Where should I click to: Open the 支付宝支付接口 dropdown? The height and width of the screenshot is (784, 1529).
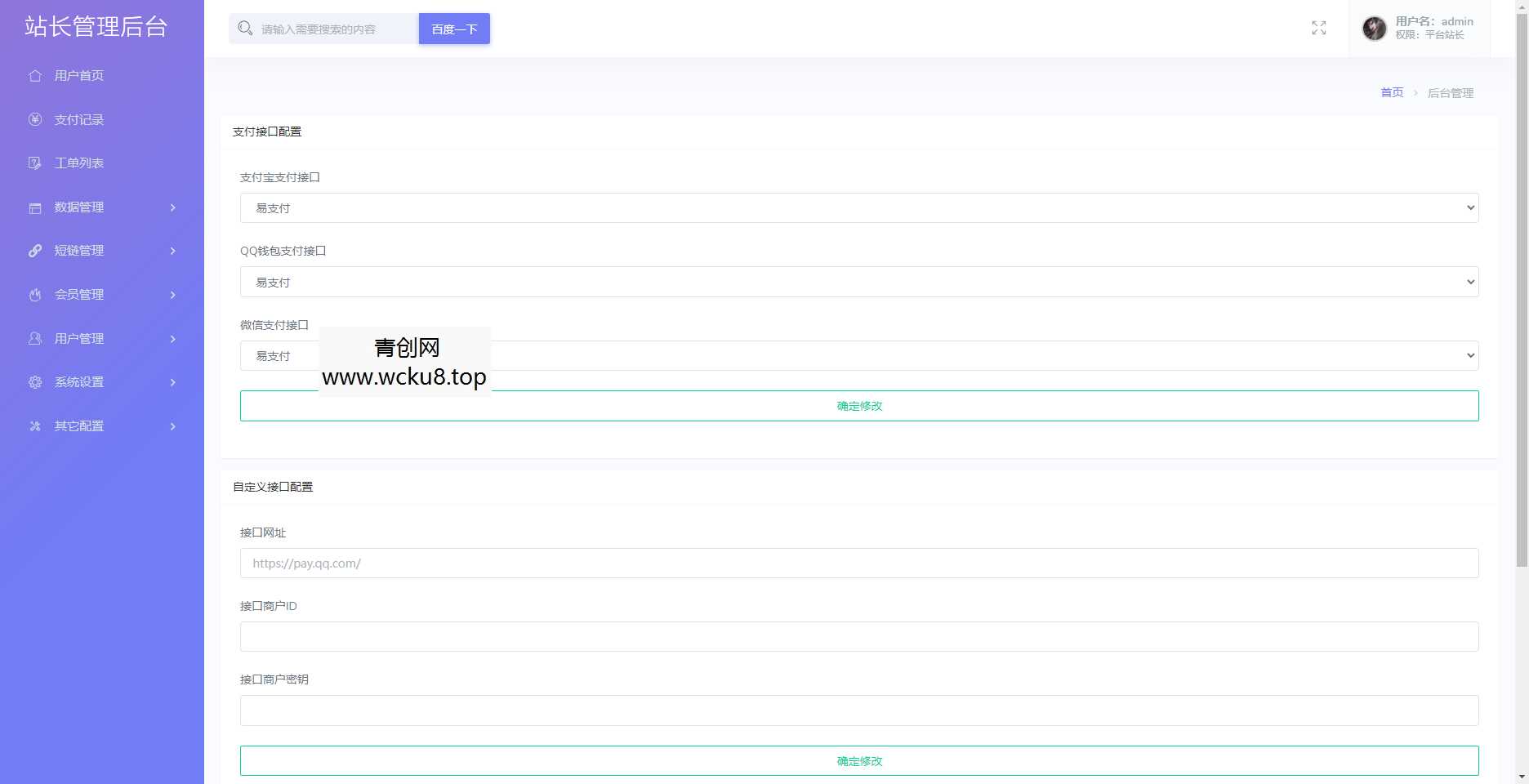pos(858,208)
